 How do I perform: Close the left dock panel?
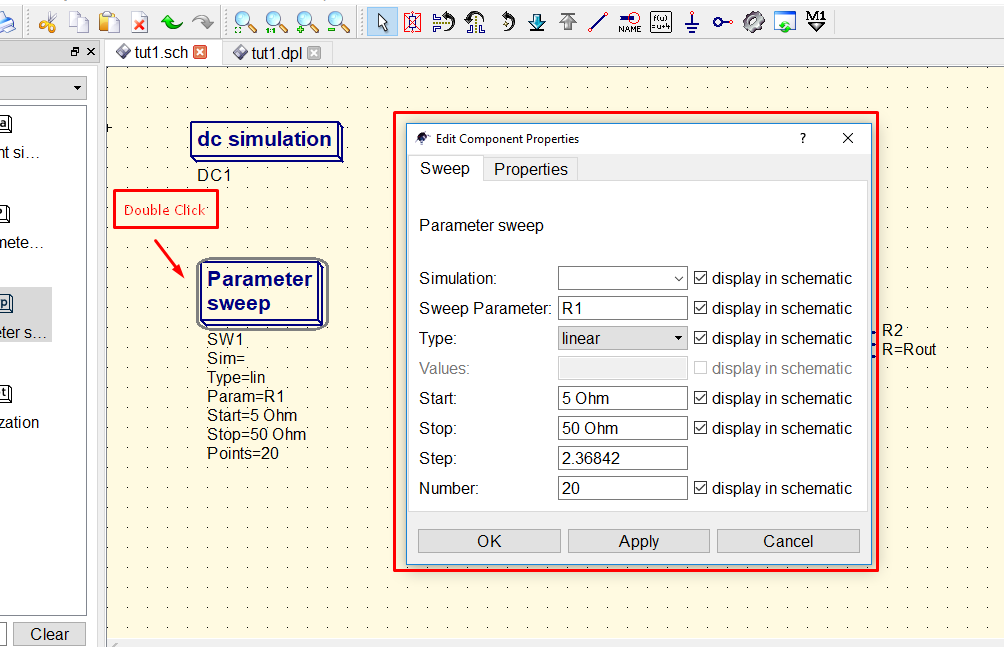point(91,52)
